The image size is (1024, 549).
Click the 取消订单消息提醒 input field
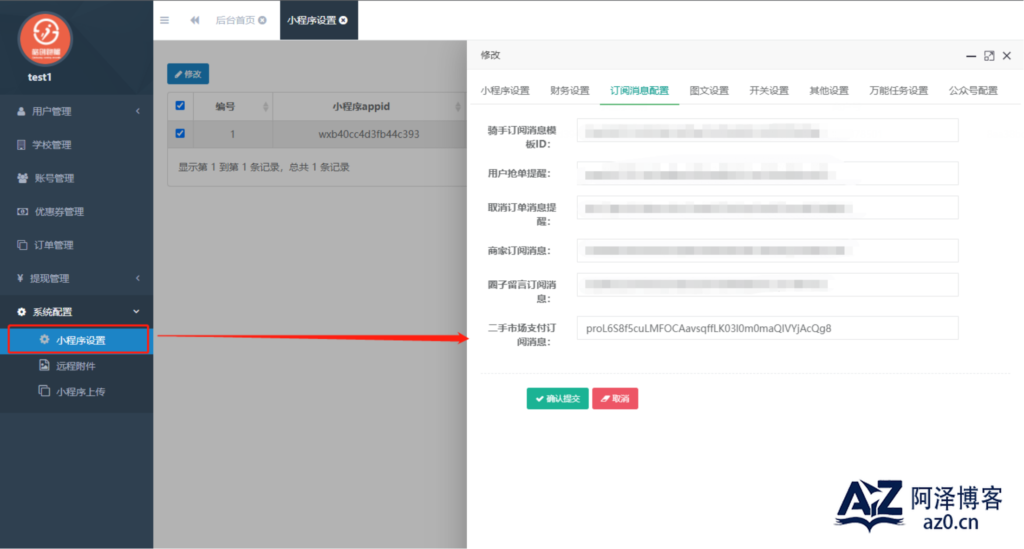click(x=767, y=208)
